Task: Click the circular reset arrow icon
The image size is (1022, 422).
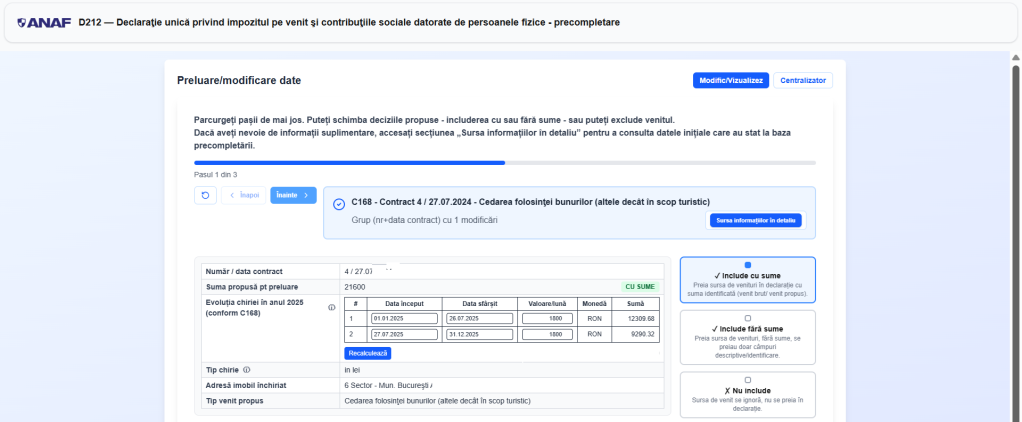Action: click(x=205, y=195)
